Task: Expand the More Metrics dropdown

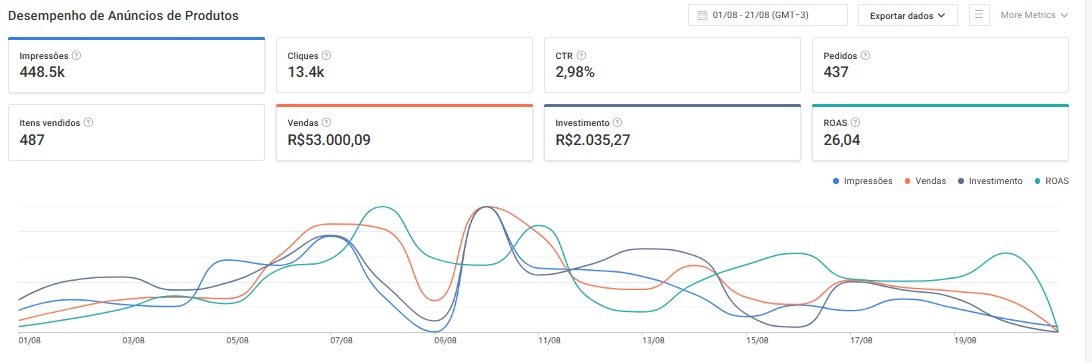Action: (1034, 15)
